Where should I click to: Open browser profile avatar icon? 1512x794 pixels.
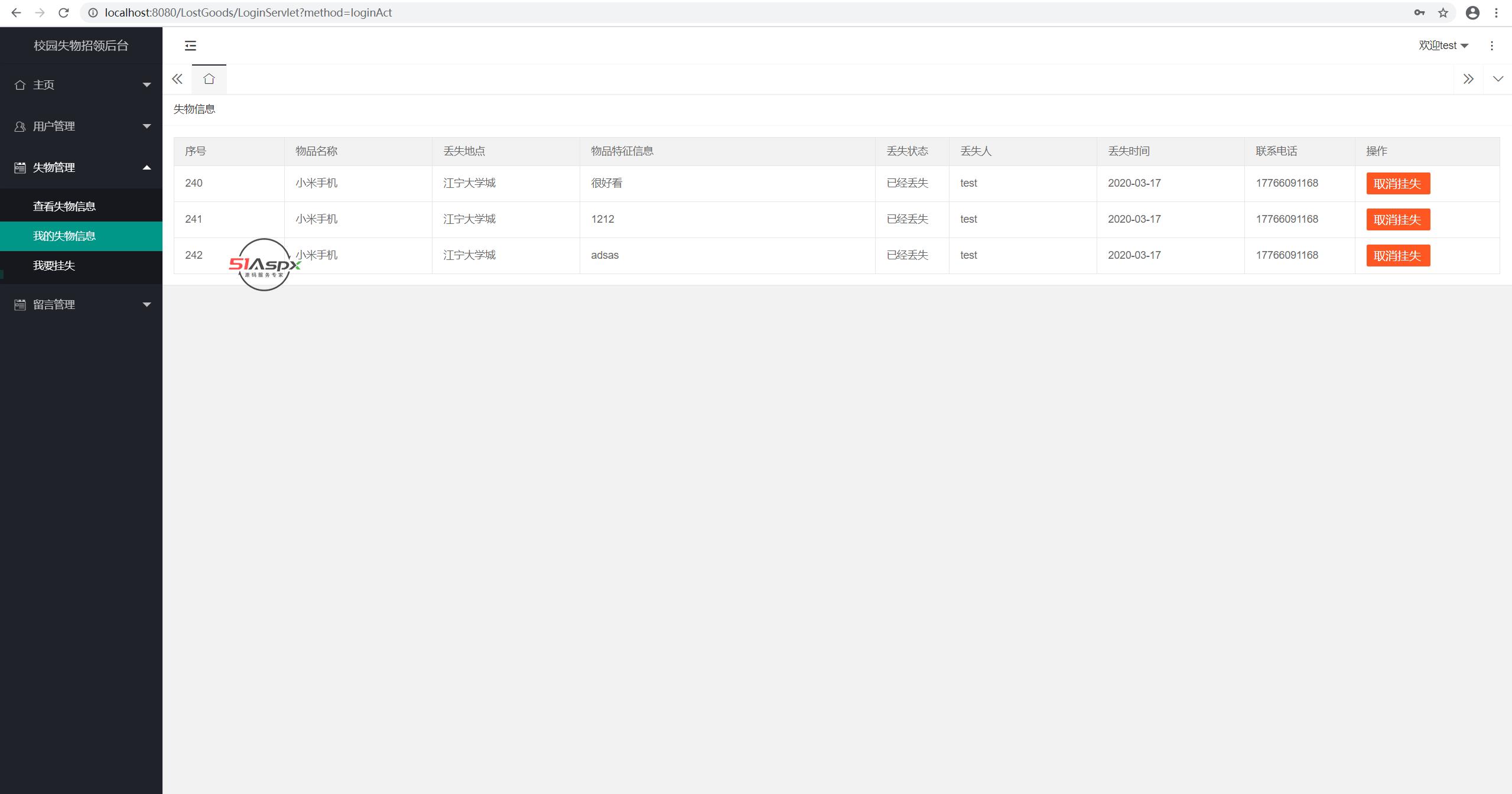[1472, 12]
